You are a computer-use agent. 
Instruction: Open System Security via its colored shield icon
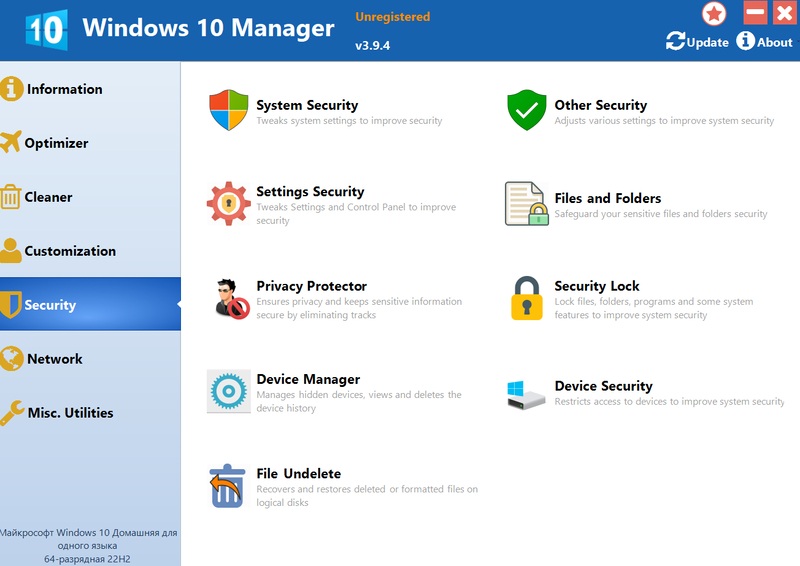(x=229, y=110)
